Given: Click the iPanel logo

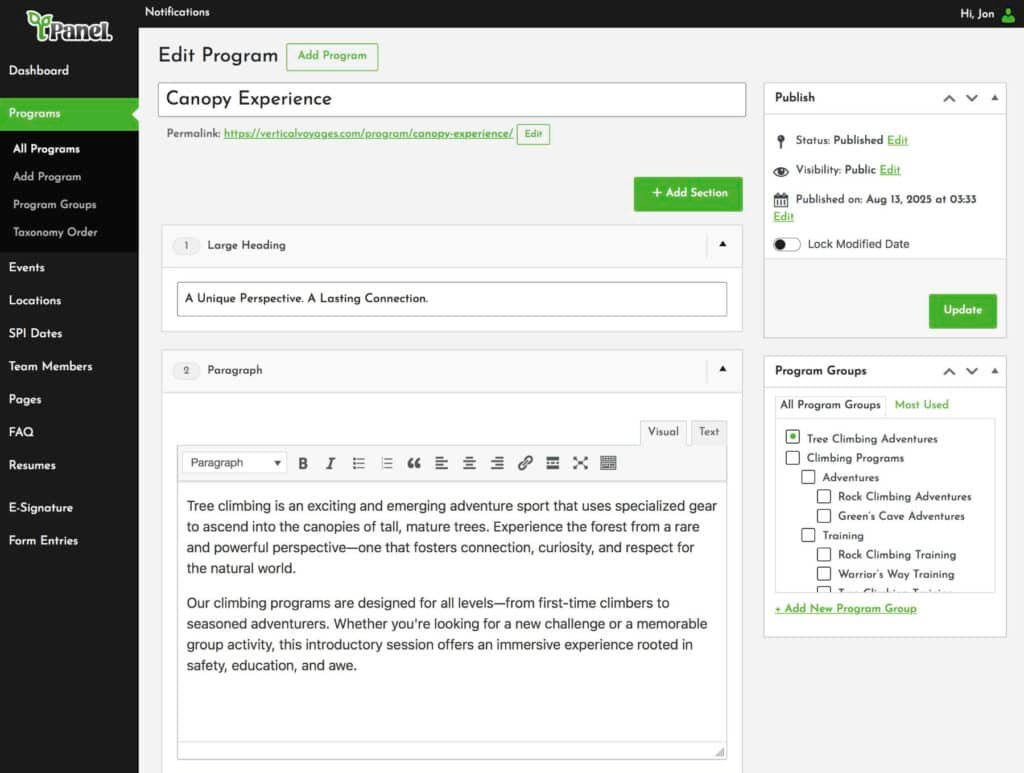Looking at the screenshot, I should click(69, 27).
